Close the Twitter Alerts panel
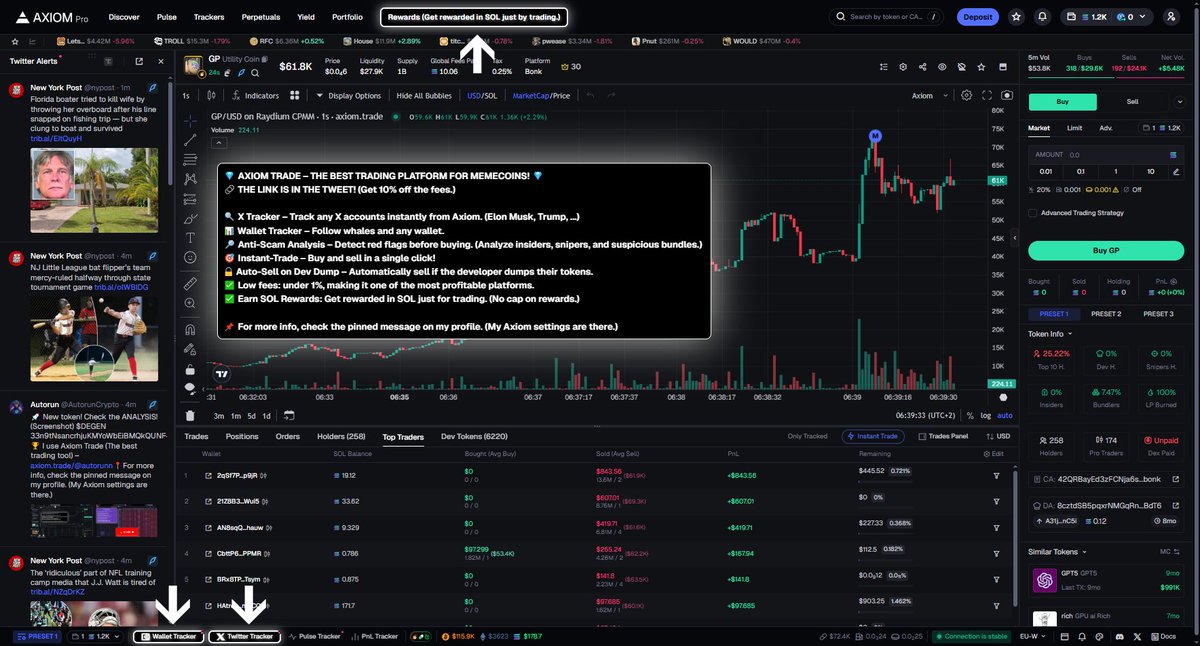Viewport: 1200px width, 646px height. 161,61
